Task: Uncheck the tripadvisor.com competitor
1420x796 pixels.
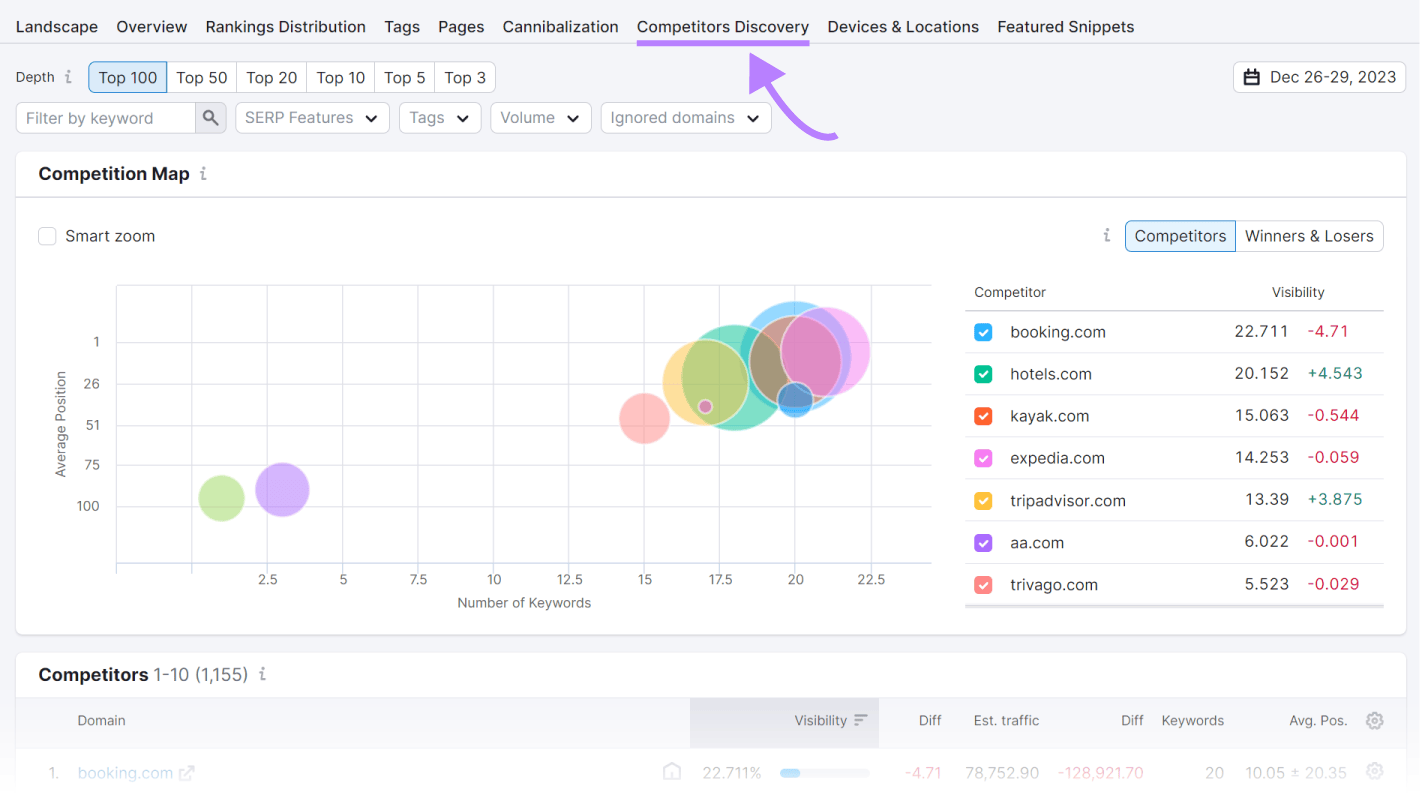Action: [x=983, y=500]
